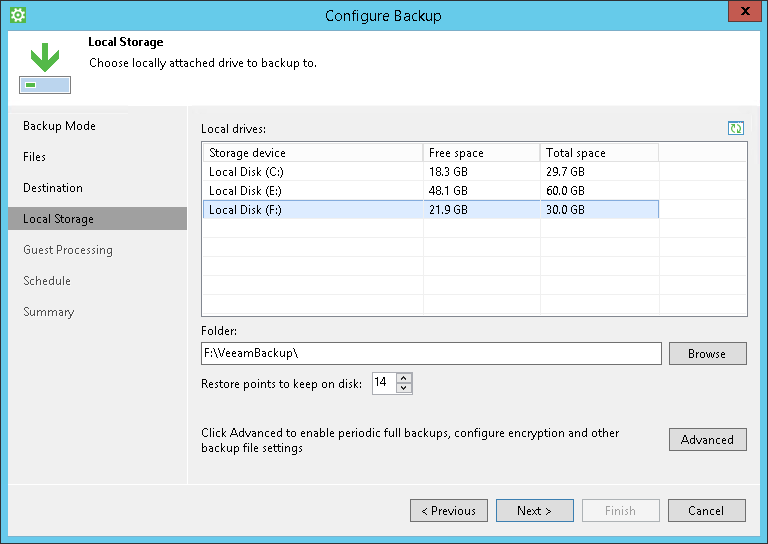Click the Veeam gear icon in title bar

[17, 15]
